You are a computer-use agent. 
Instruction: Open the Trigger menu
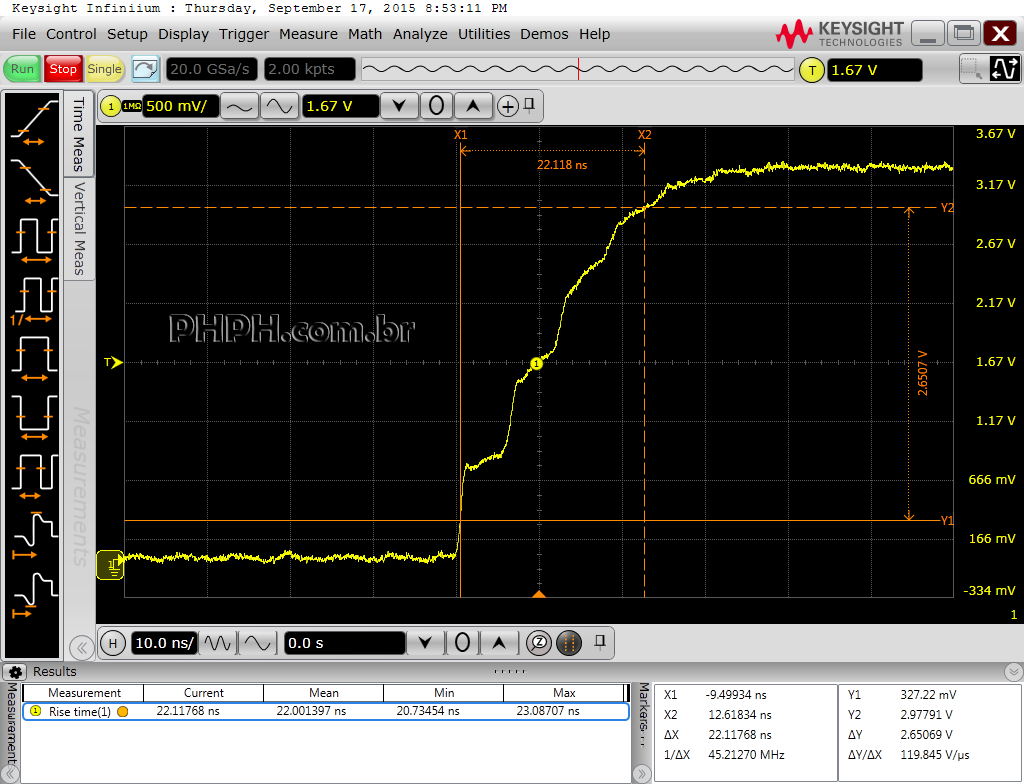[x=244, y=34]
